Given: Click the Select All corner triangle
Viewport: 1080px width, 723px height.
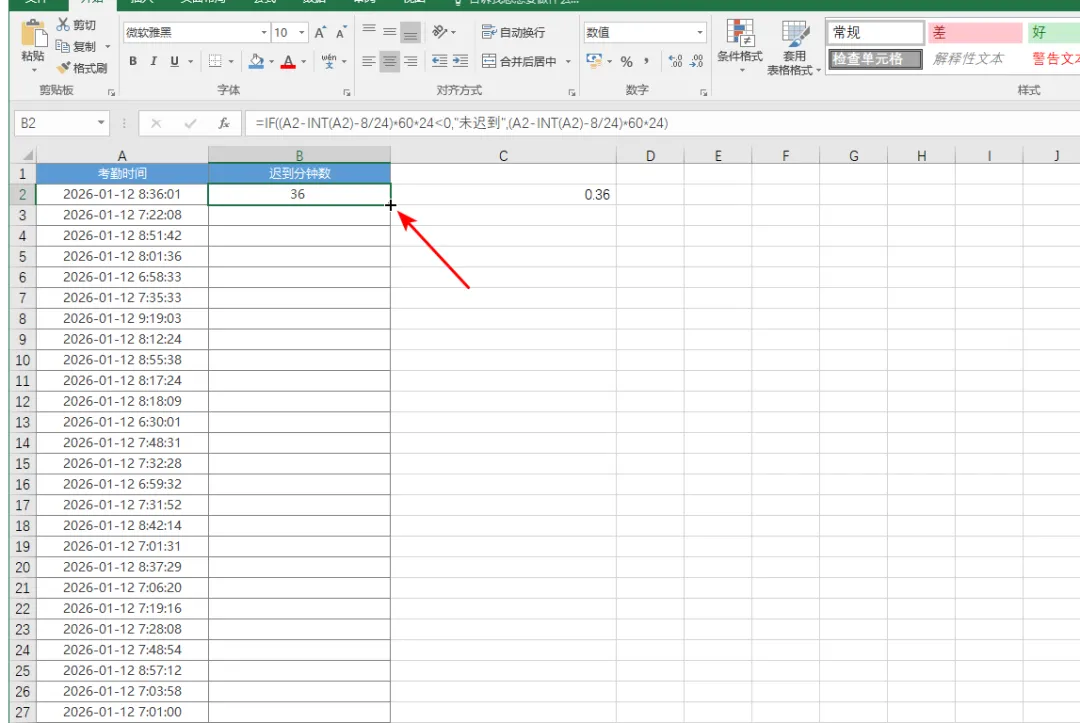Looking at the screenshot, I should (x=27, y=155).
